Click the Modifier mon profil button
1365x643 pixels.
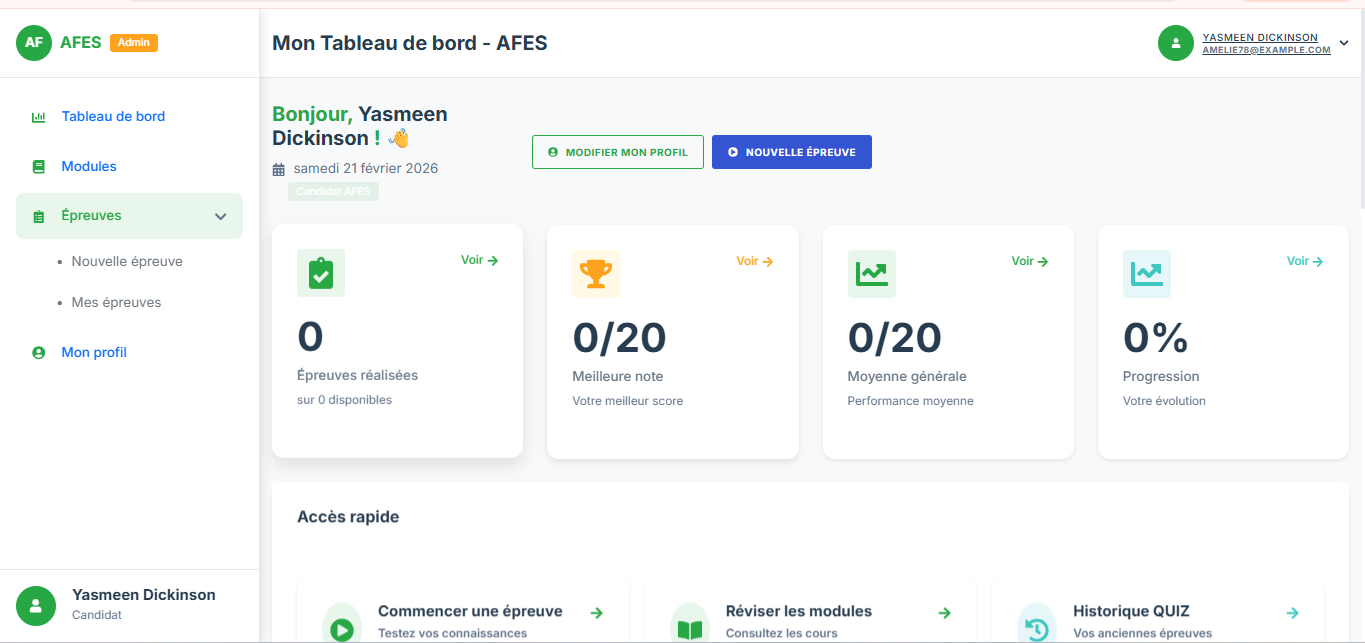(x=617, y=152)
